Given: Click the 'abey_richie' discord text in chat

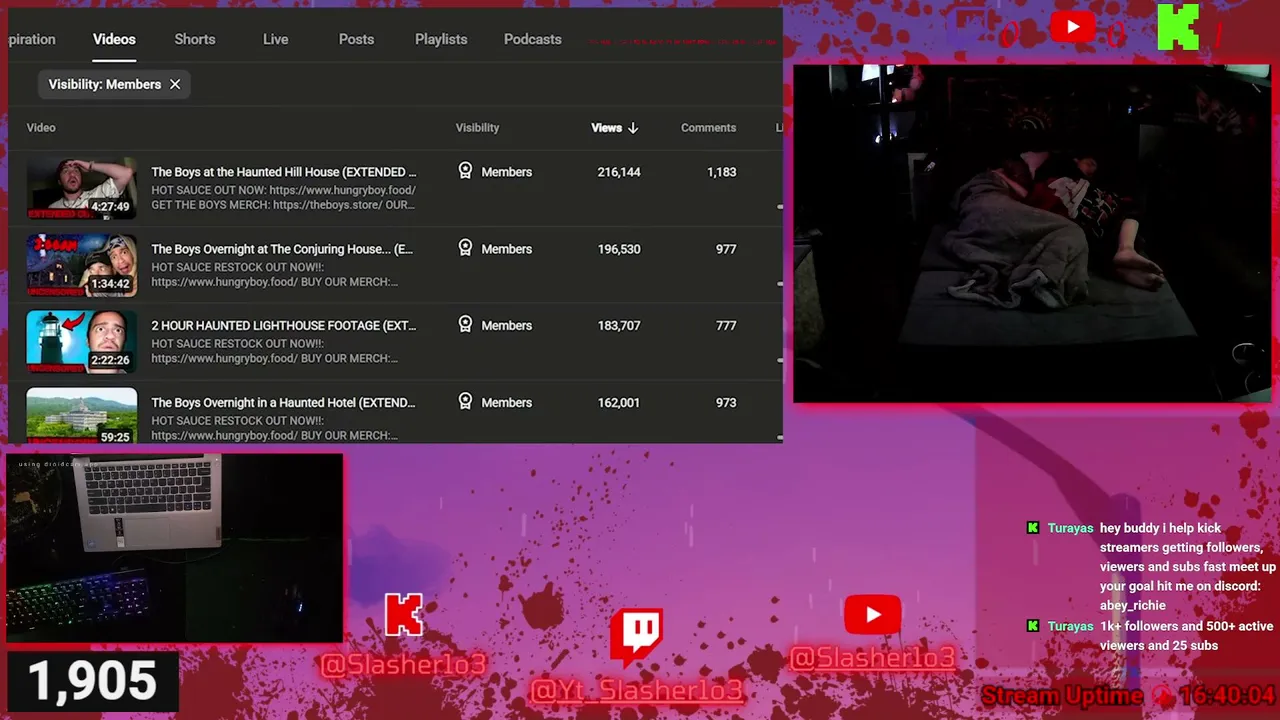Looking at the screenshot, I should pyautogui.click(x=1133, y=605).
